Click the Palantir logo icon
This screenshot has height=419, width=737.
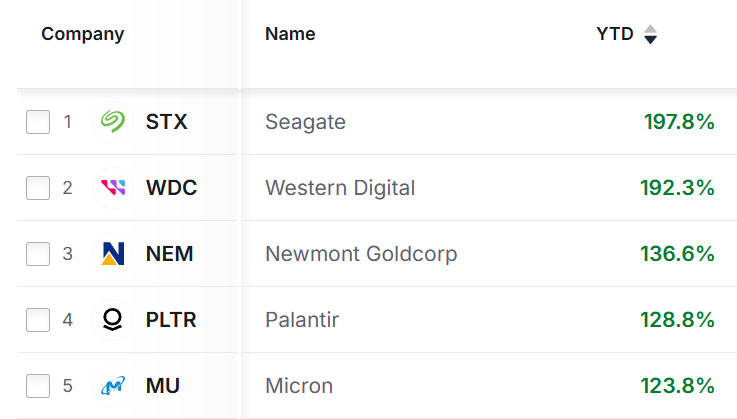(113, 320)
